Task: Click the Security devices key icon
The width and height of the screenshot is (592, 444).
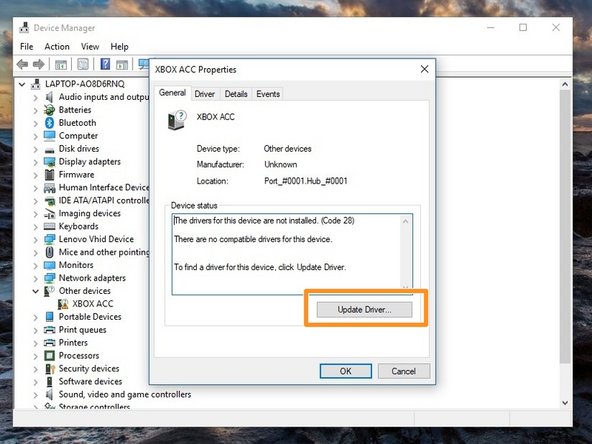Action: 50,368
